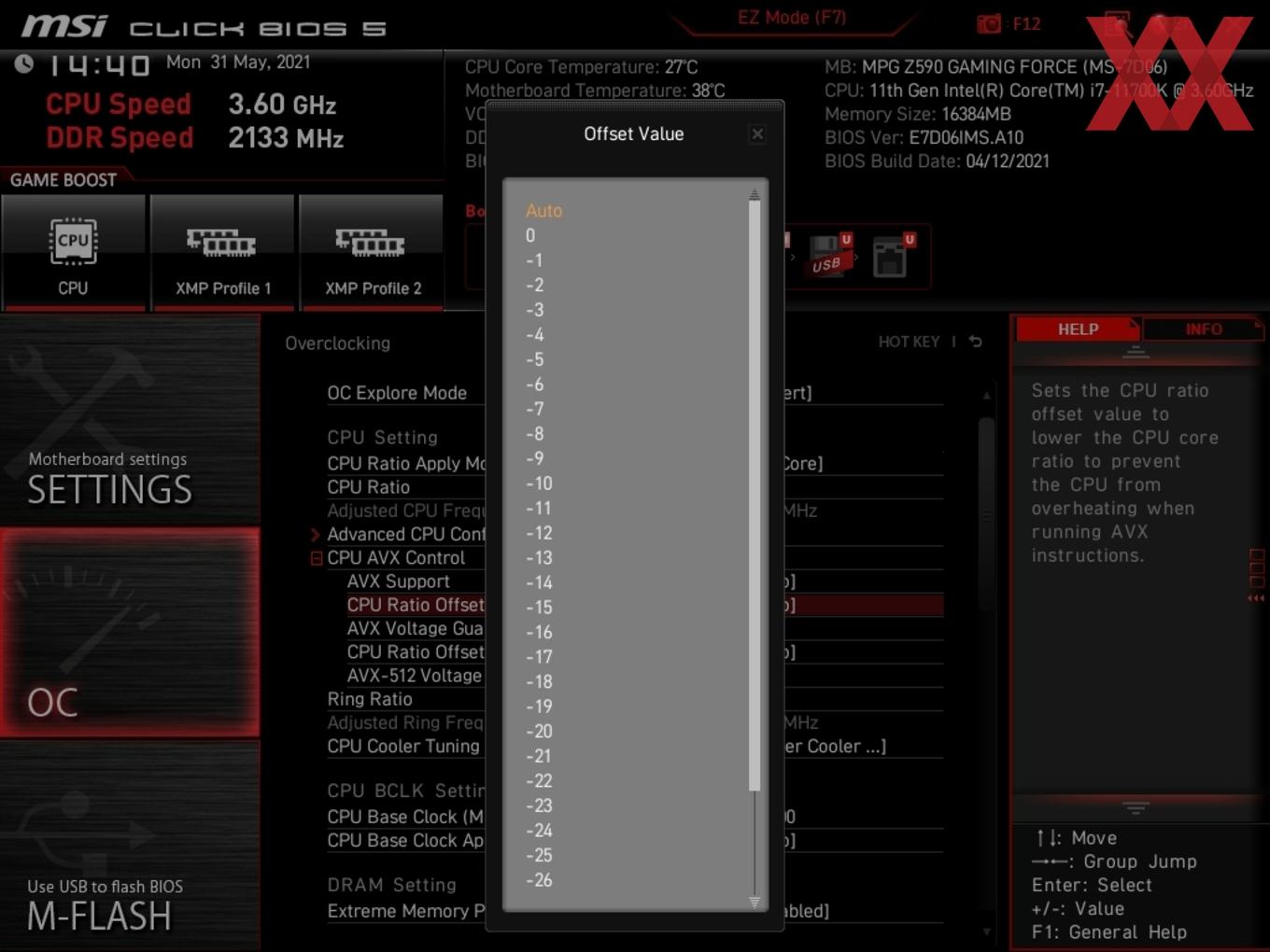Open the CPU Cooler Tuning setting

[x=634, y=747]
